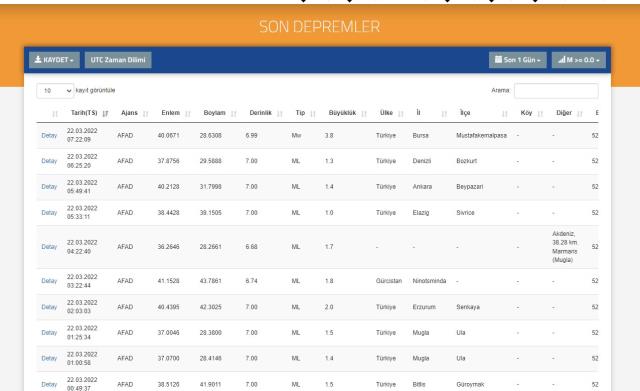Viewport: 640px width, 391px height.
Task: Open the records-per-page selector showing 10
Action: pyautogui.click(x=55, y=91)
